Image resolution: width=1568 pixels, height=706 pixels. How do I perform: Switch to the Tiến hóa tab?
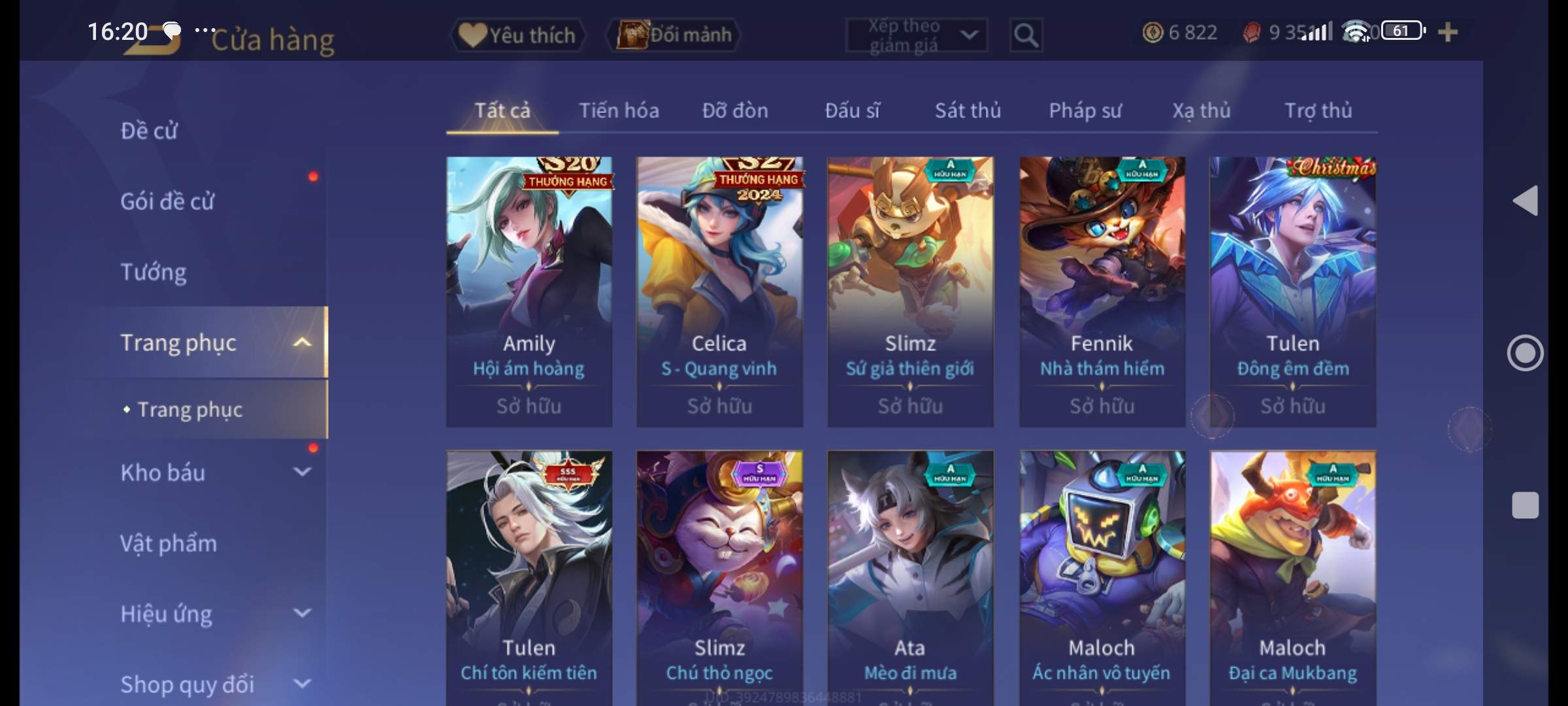pyautogui.click(x=619, y=110)
